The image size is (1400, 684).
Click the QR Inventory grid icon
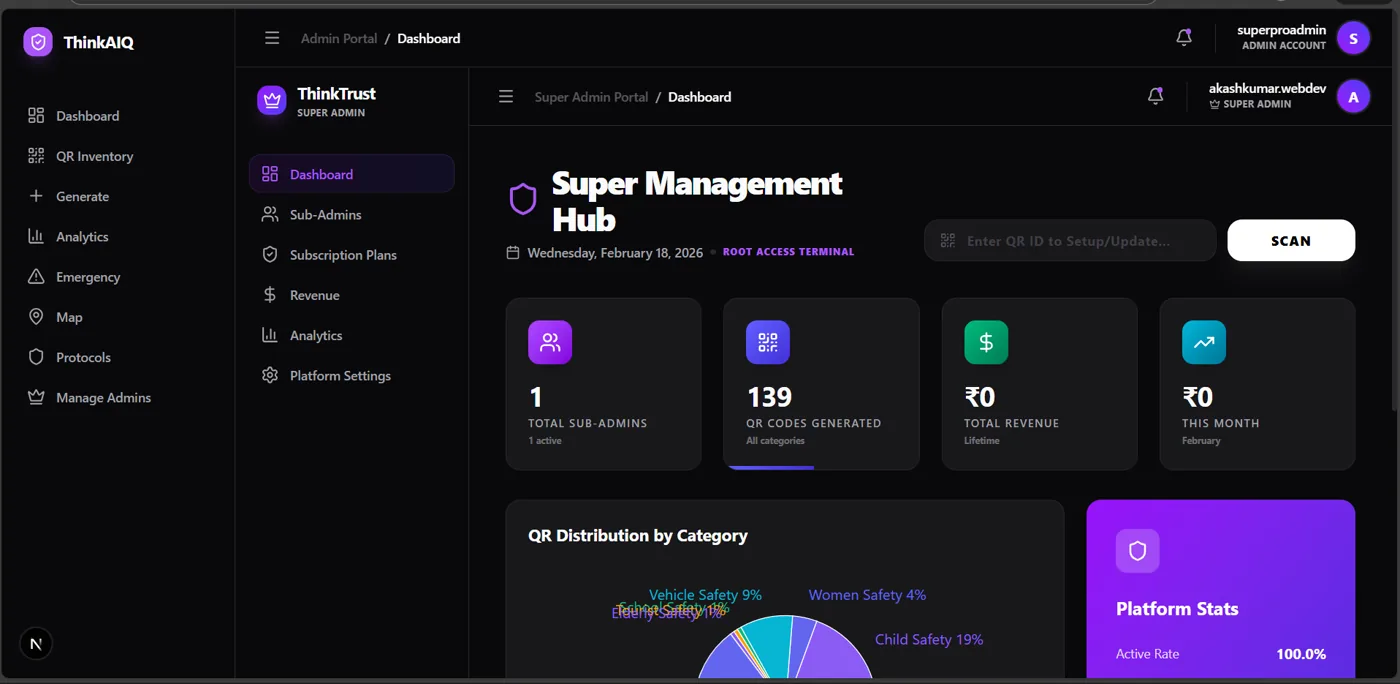click(x=36, y=156)
